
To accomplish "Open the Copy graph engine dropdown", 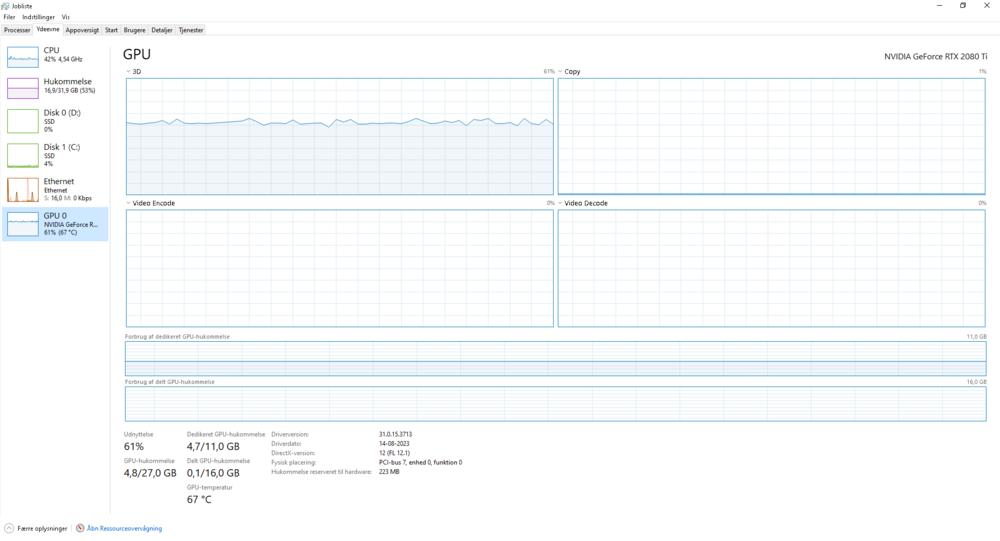I will tap(561, 72).
